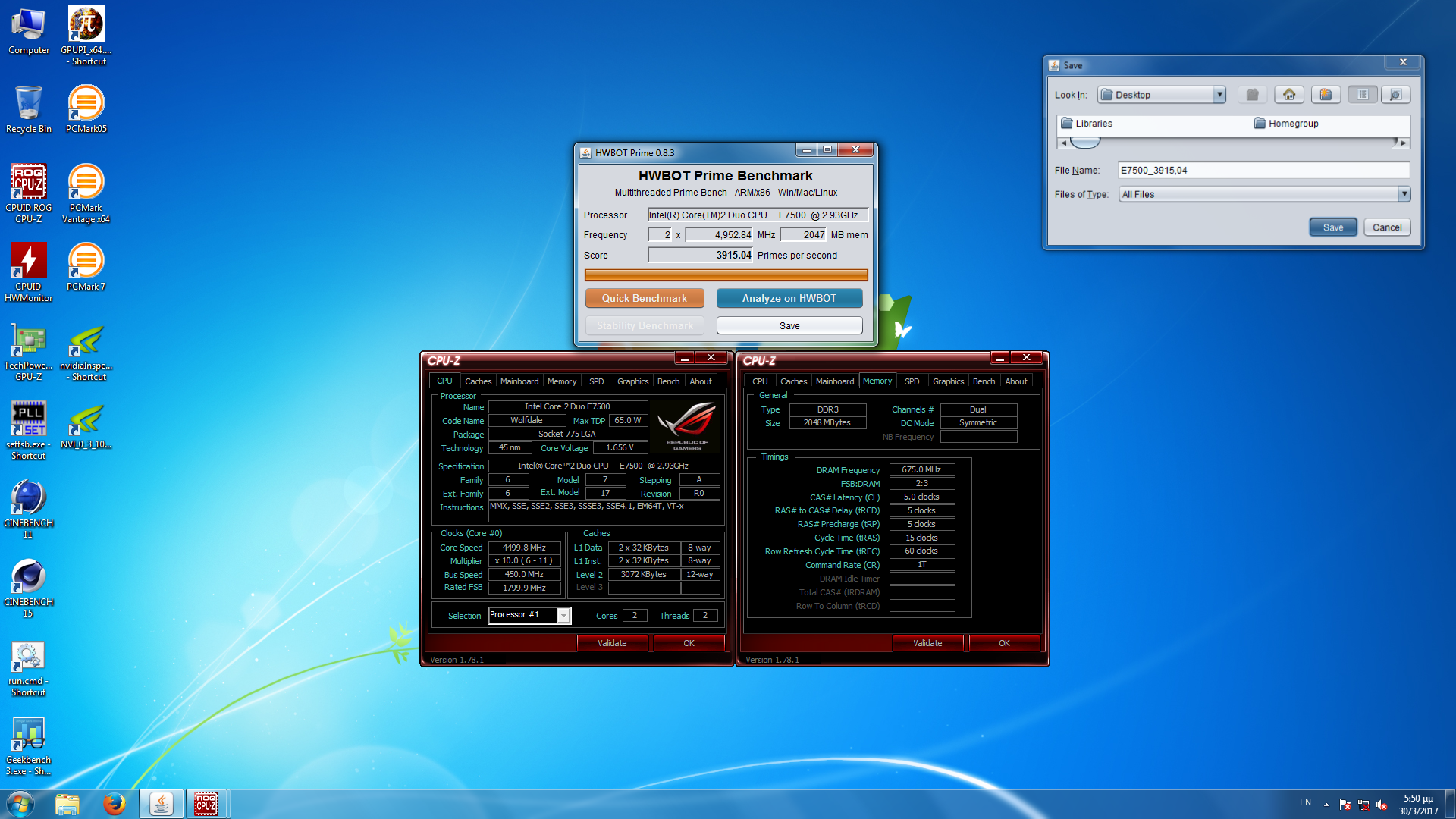Click Validate in right CPU-Z Memory window

pyautogui.click(x=927, y=643)
